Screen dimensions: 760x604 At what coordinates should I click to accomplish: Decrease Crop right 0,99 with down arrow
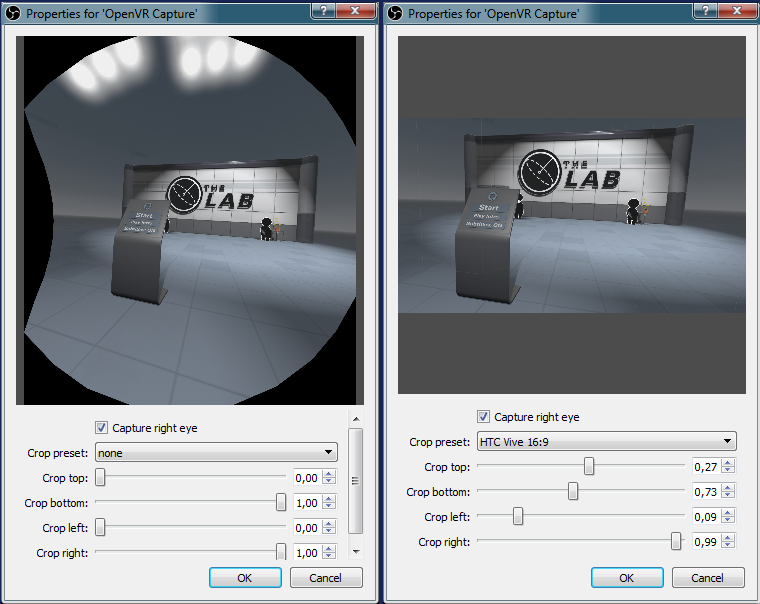[x=728, y=545]
